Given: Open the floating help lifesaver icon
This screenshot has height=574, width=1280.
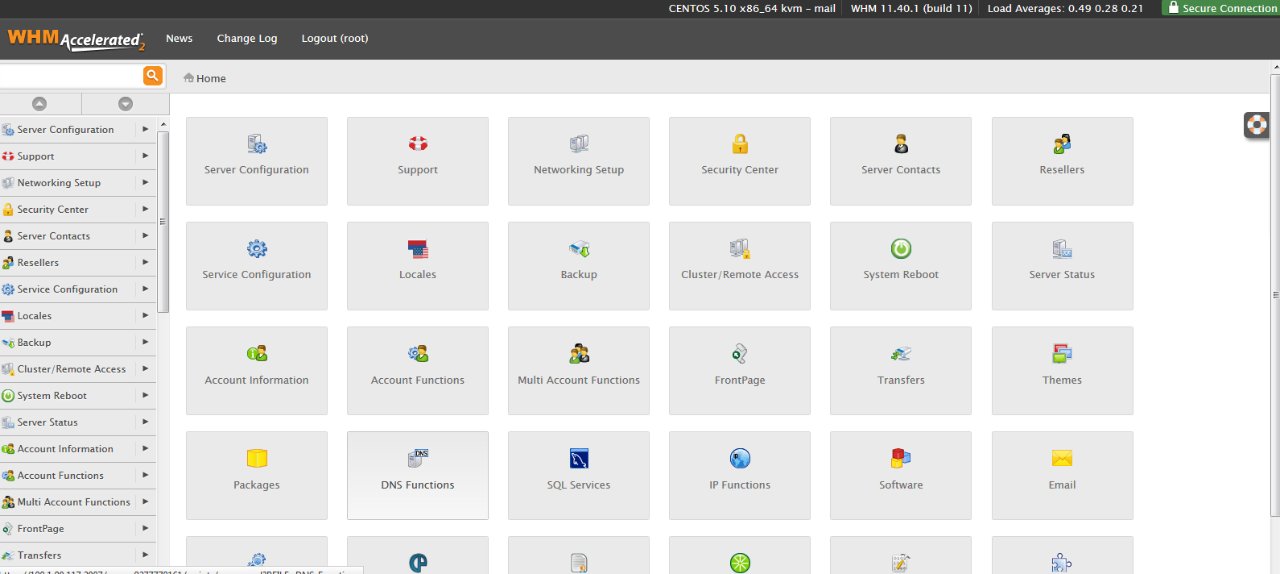Looking at the screenshot, I should click(x=1256, y=125).
